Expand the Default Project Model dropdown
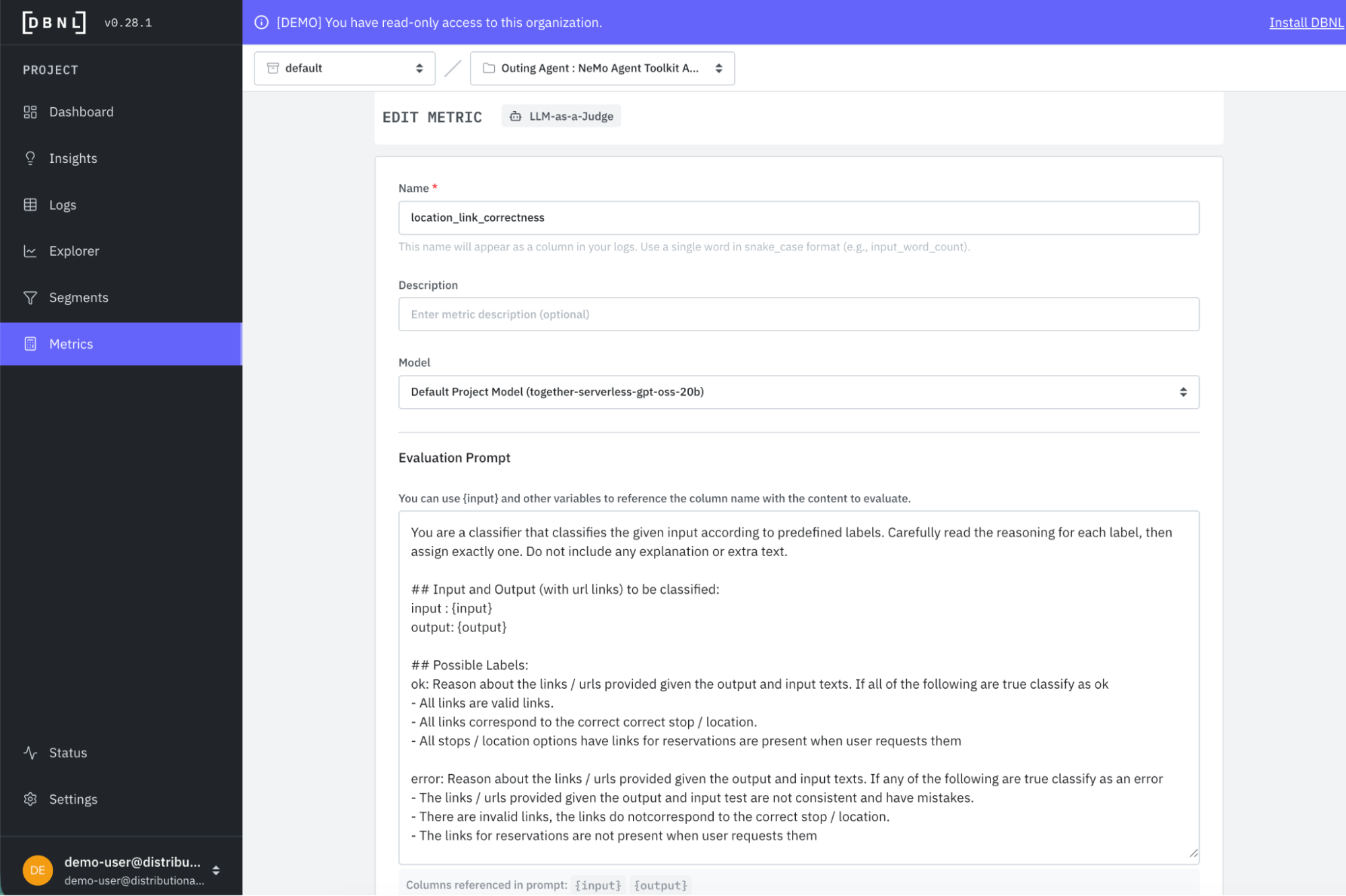1346x896 pixels. coord(798,392)
